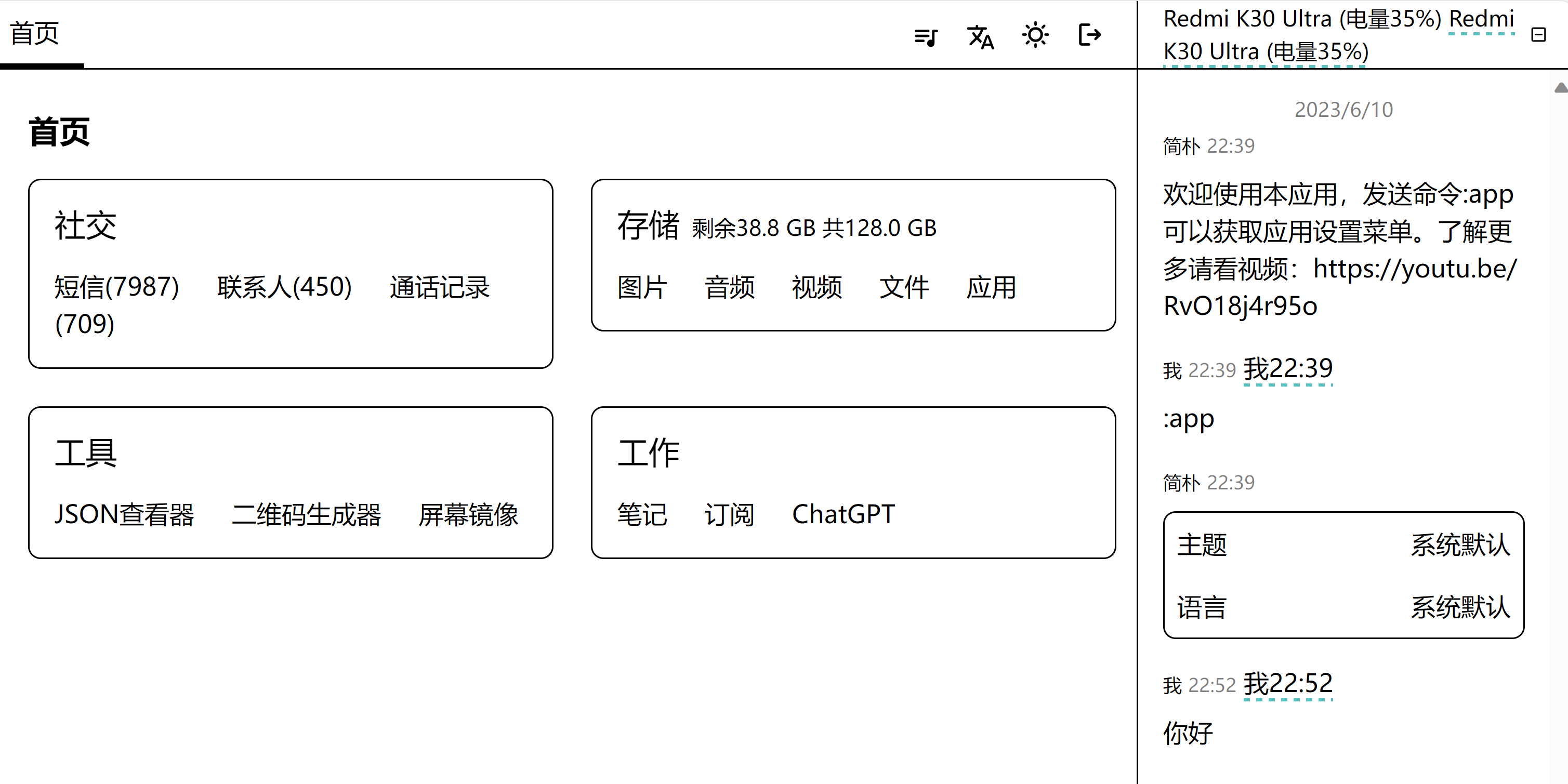The width and height of the screenshot is (1568, 784).
Task: Open the 语言 setting dropdown 系统默认
Action: pos(1460,607)
